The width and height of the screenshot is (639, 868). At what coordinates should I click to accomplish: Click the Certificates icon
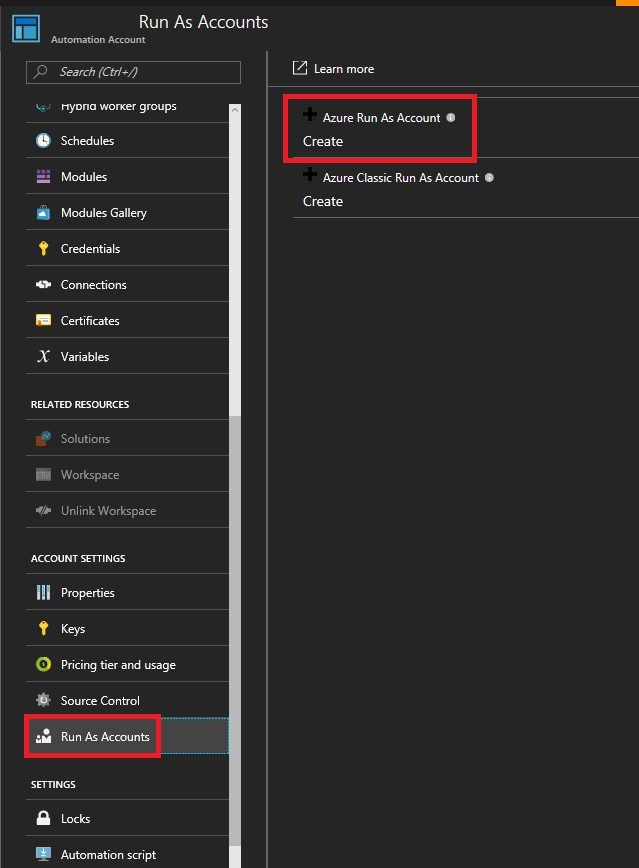point(43,321)
